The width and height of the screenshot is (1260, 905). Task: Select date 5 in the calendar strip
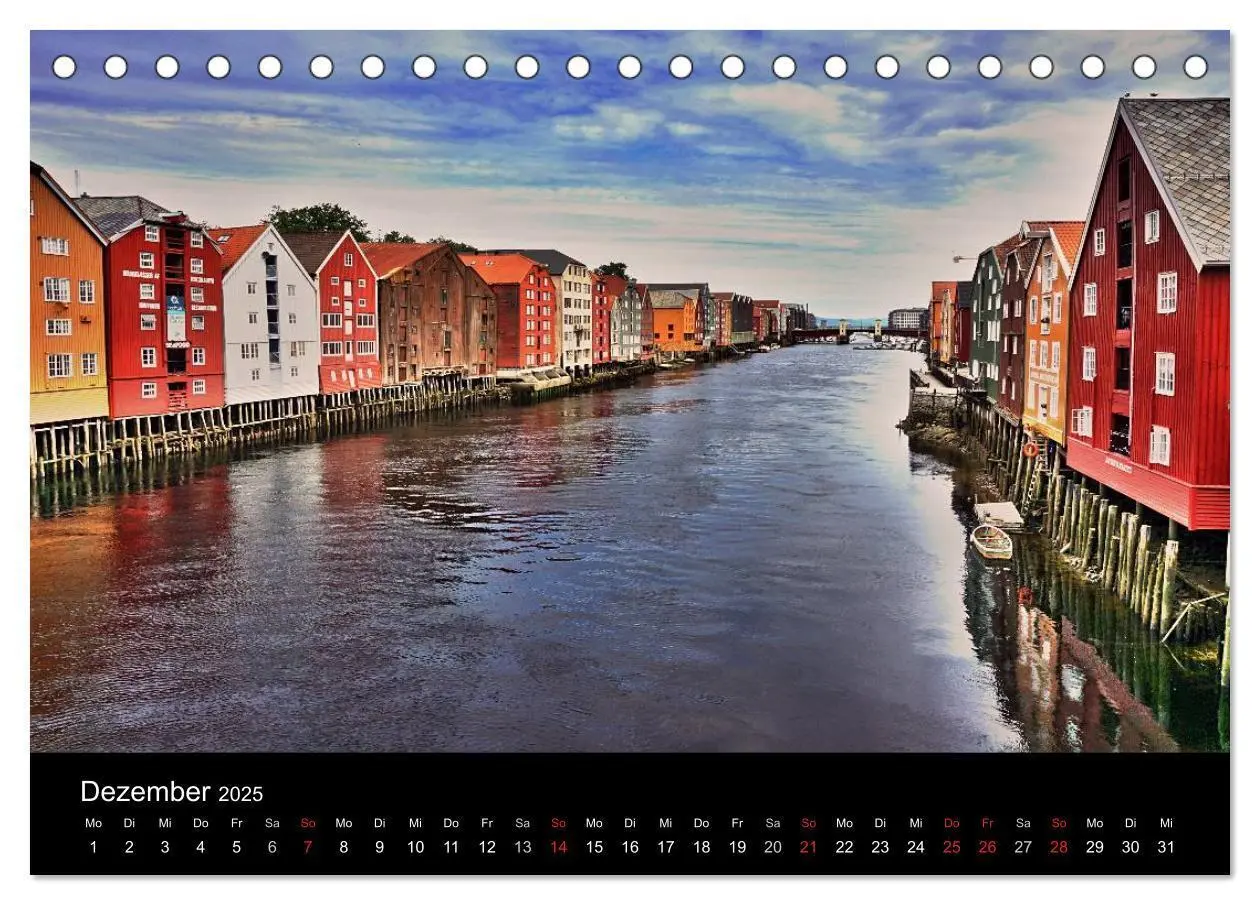[x=237, y=847]
